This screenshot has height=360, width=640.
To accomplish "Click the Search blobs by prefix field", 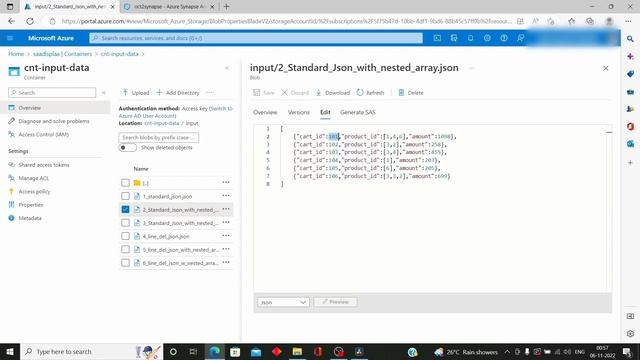I will [x=159, y=138].
